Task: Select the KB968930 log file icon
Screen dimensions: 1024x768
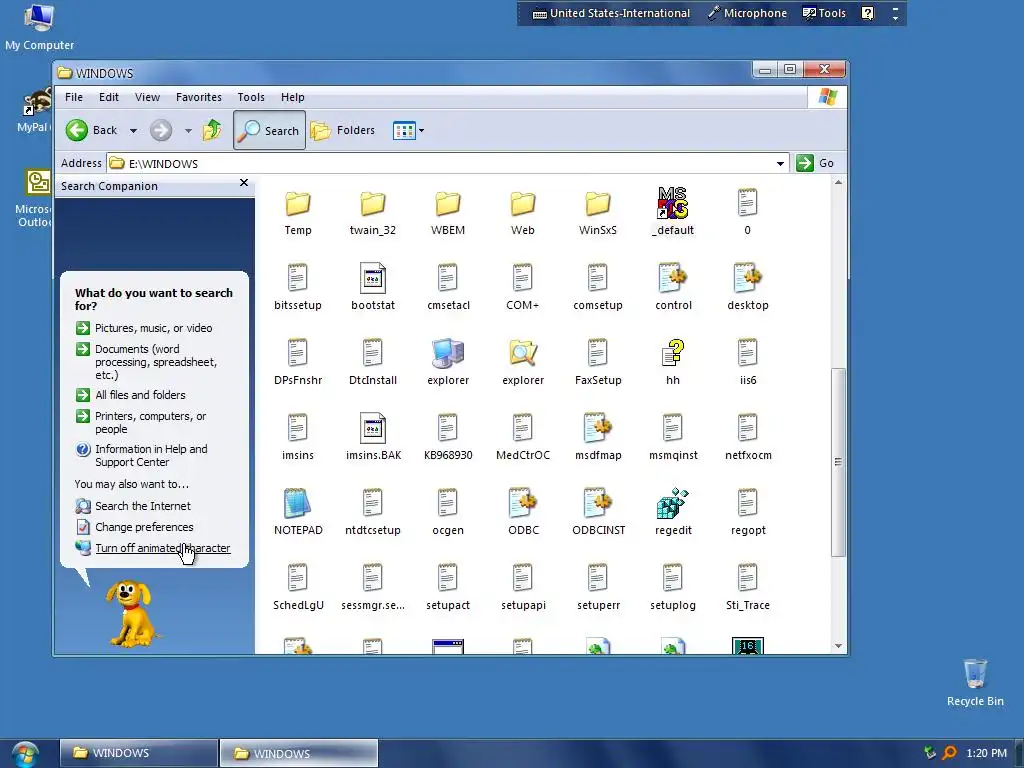Action: 448,428
